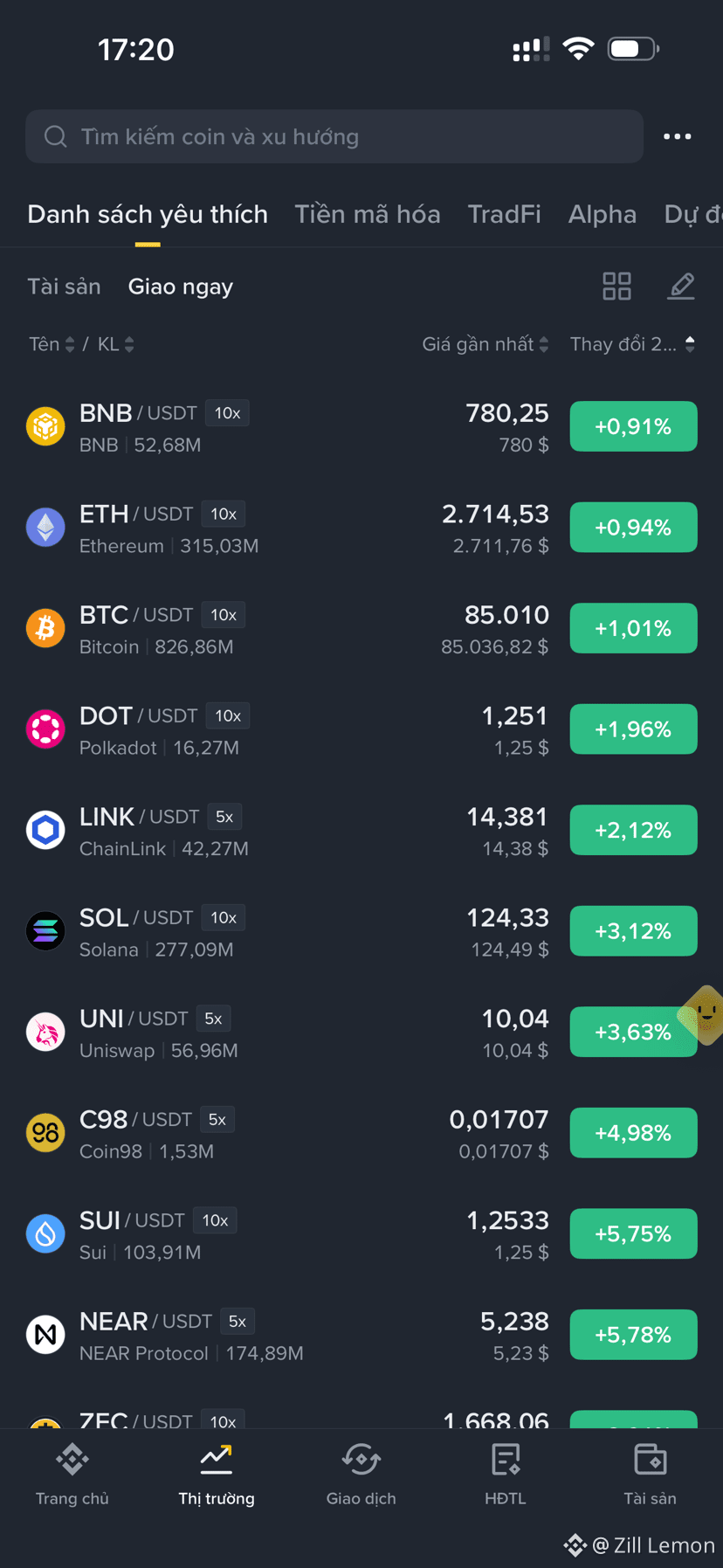Switch to Tiền mã hóa tab
The height and width of the screenshot is (1568, 723).
click(x=368, y=214)
